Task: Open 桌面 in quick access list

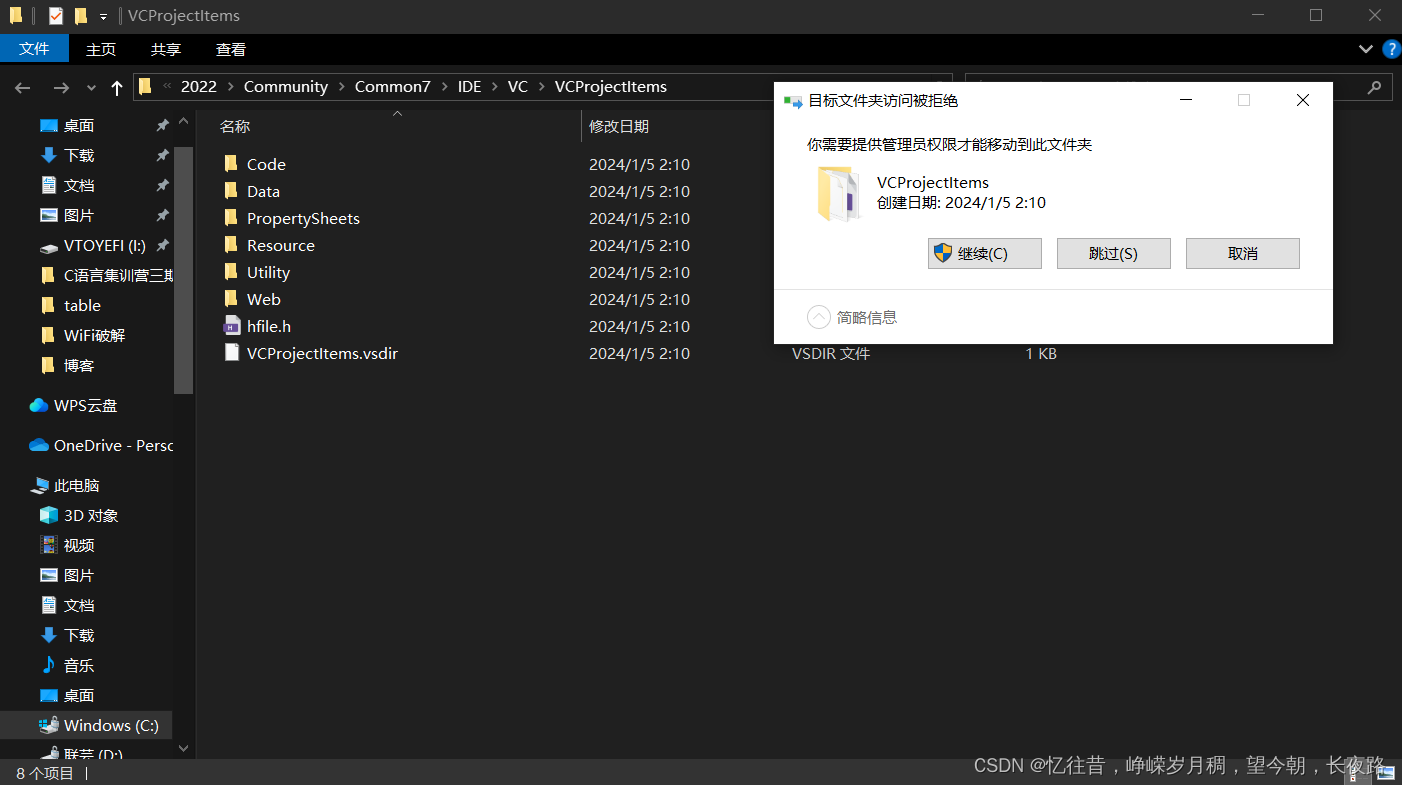Action: click(67, 125)
